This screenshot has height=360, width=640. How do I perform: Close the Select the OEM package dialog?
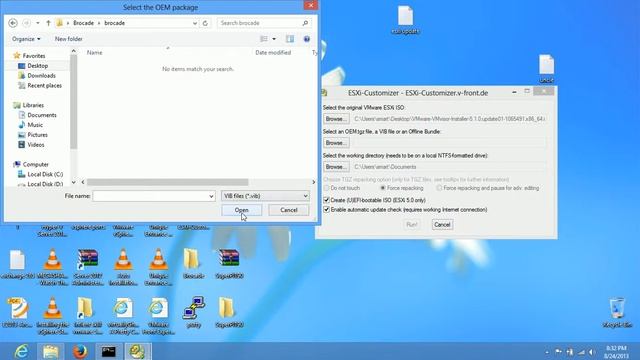coord(311,5)
